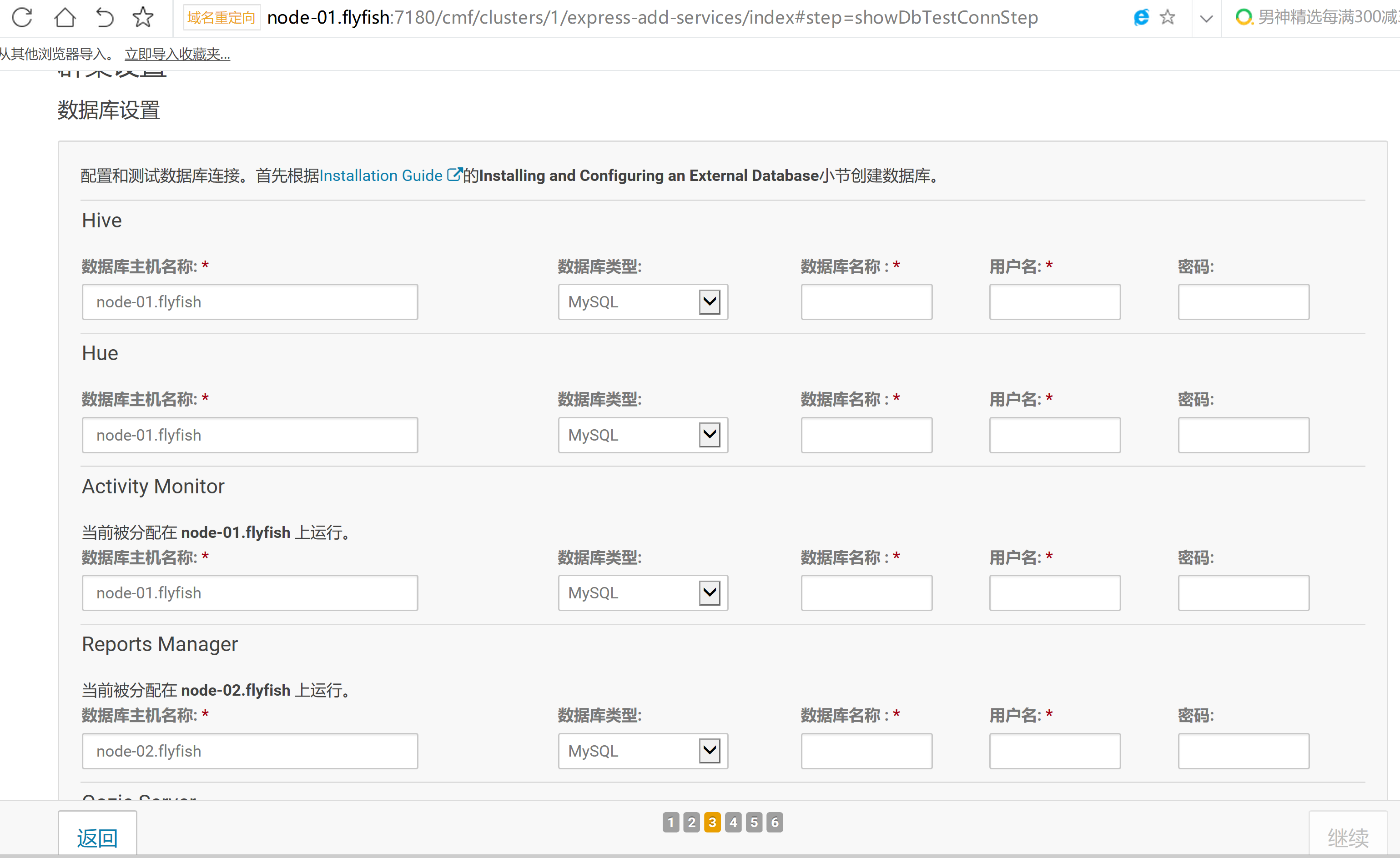This screenshot has height=858, width=1400.
Task: Click the favorites star icon beside the home icon
Action: (143, 17)
